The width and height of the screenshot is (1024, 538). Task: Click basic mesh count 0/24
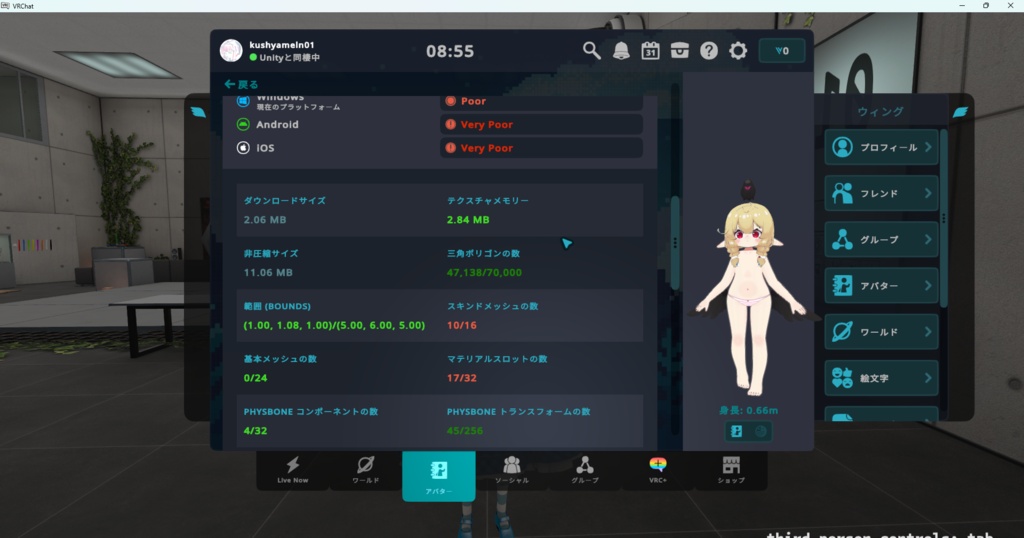click(255, 378)
